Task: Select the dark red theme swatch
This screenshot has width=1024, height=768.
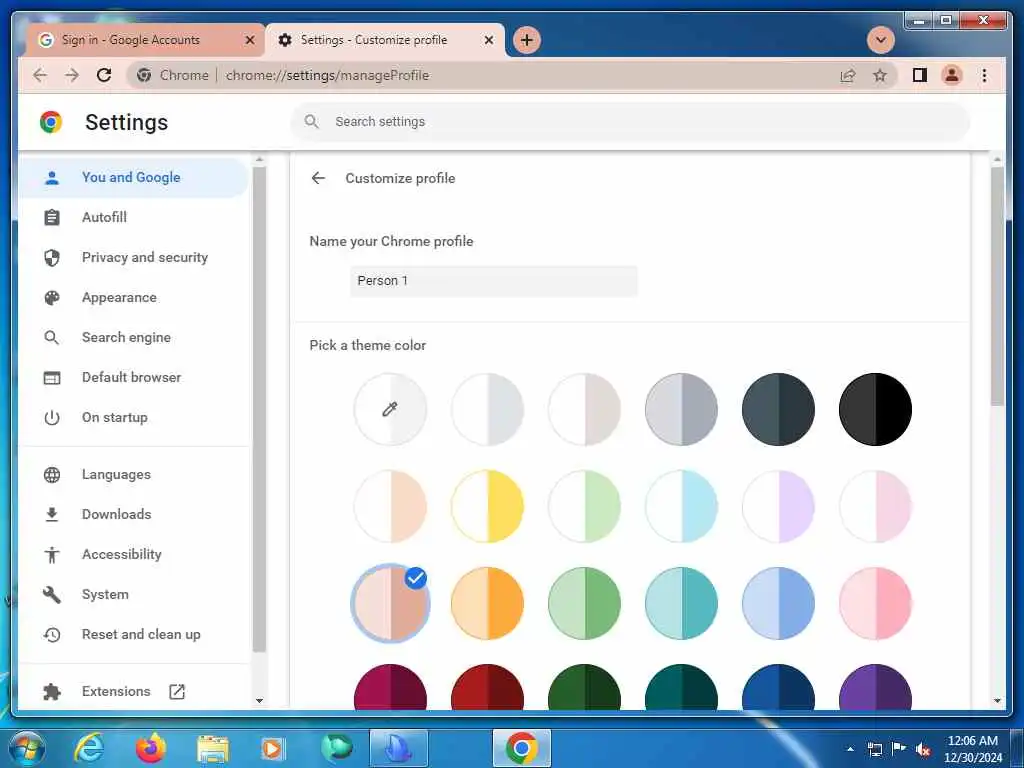Action: point(487,687)
